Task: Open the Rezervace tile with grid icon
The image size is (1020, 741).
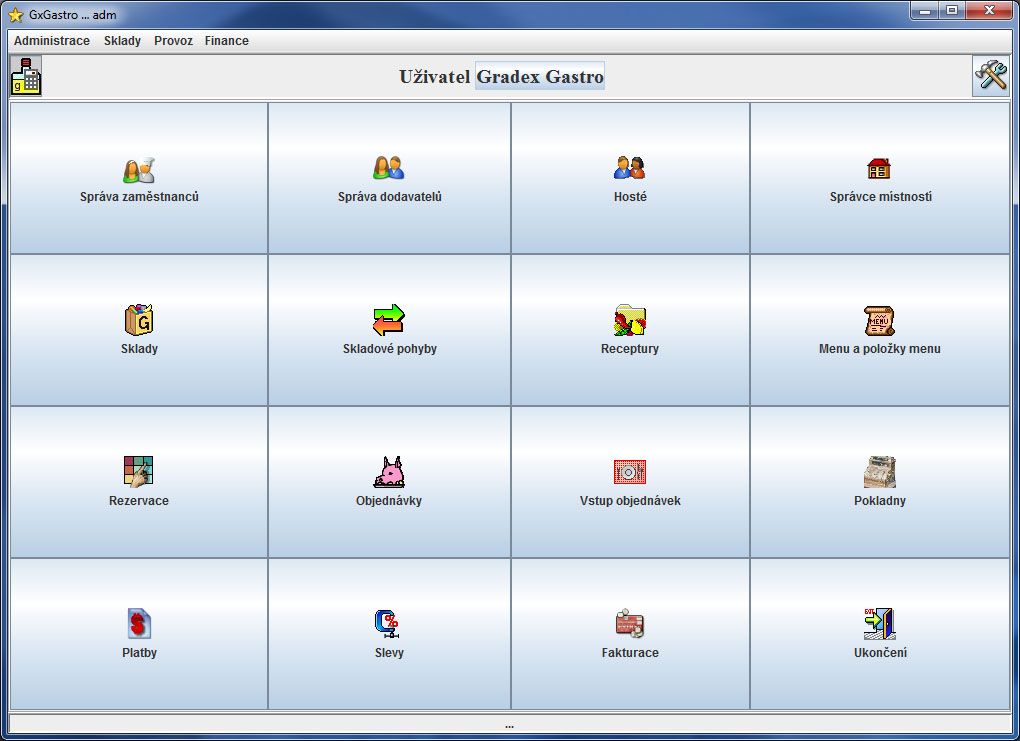Action: [x=139, y=482]
